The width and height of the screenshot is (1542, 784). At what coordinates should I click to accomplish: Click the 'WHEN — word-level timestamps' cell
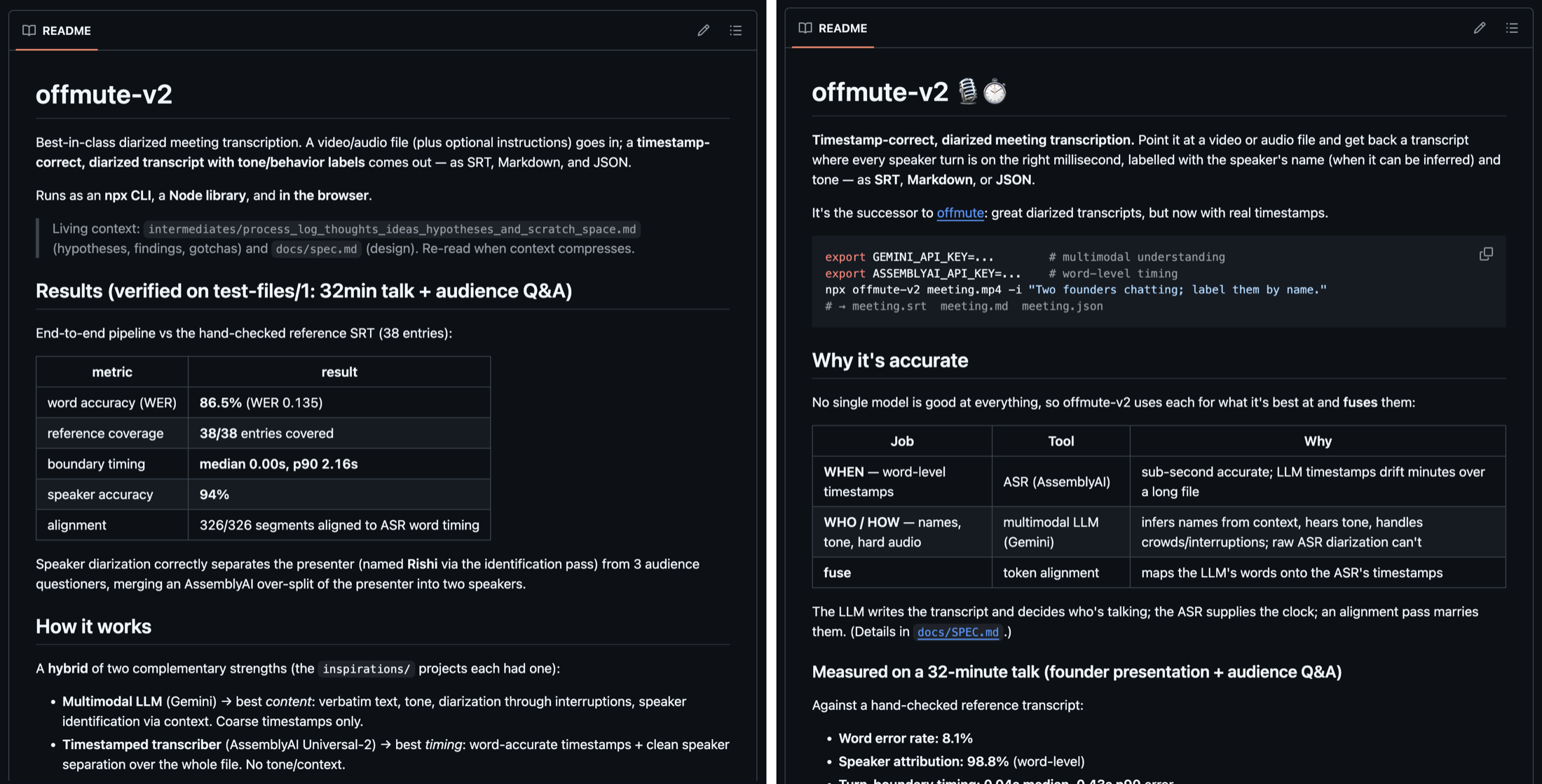[902, 482]
